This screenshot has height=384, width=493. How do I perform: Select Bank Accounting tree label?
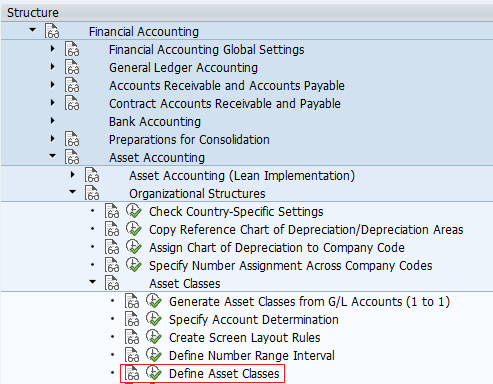click(x=155, y=122)
